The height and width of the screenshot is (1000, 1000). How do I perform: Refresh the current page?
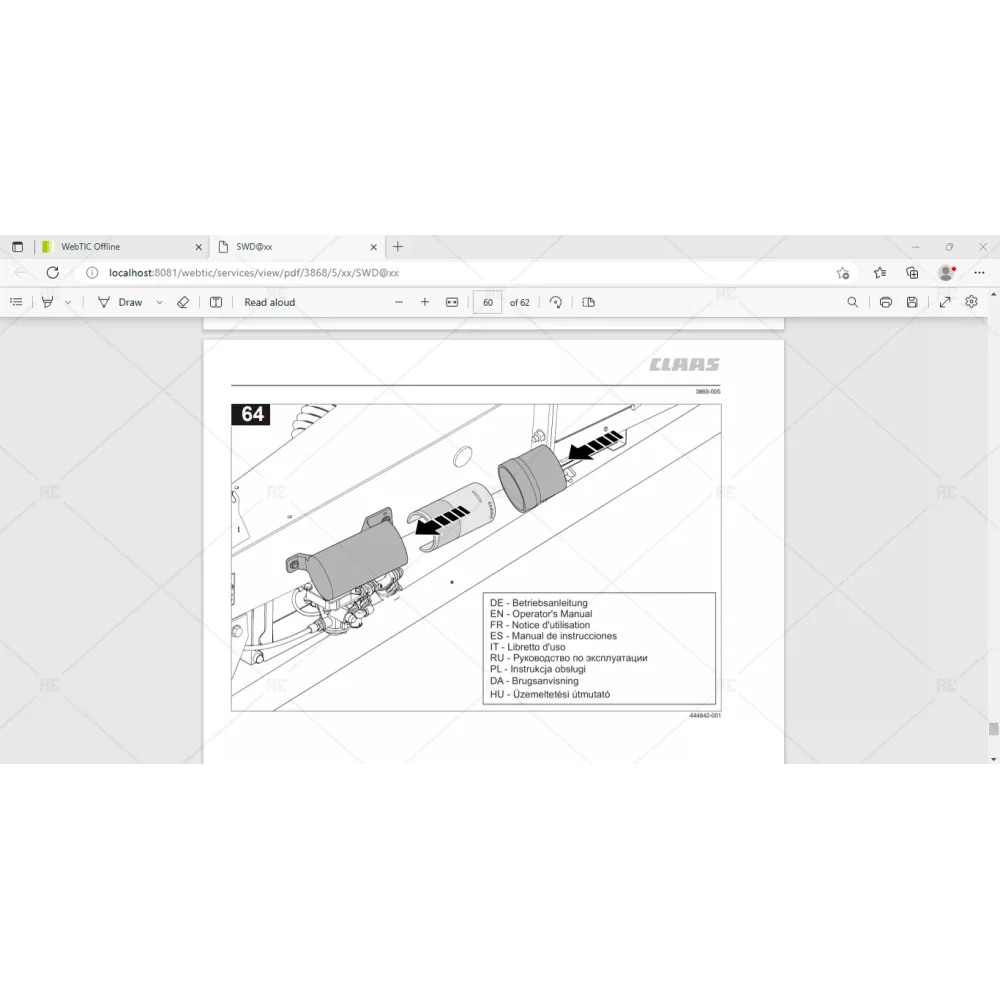[x=53, y=272]
